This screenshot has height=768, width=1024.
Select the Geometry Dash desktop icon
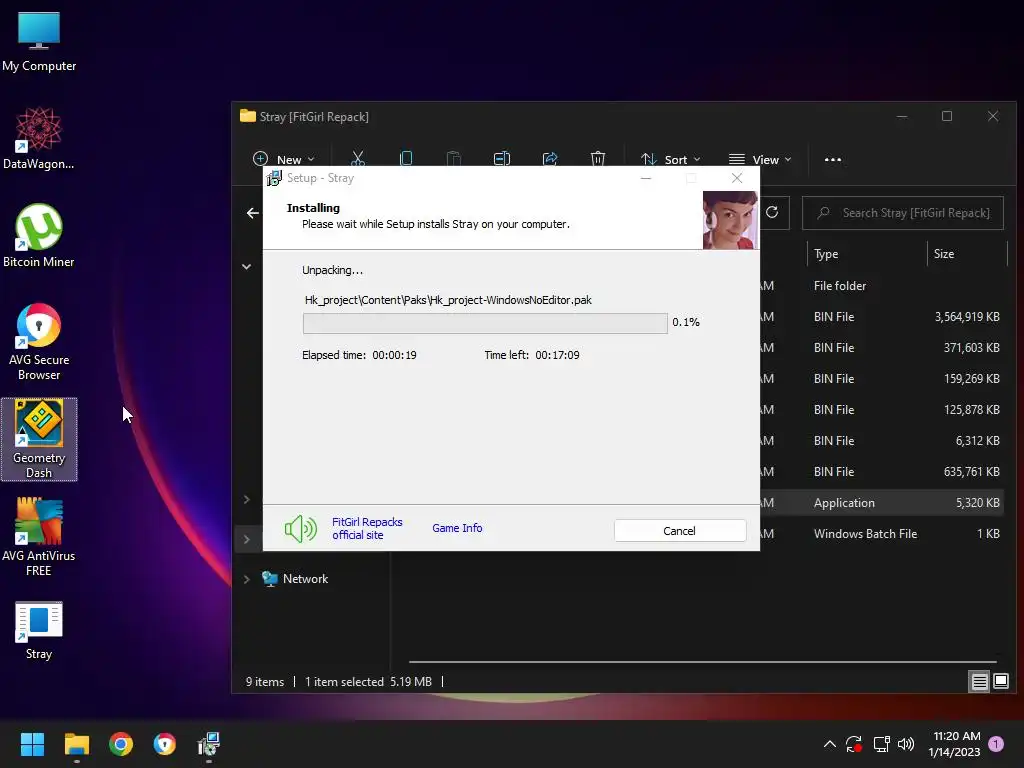click(39, 439)
